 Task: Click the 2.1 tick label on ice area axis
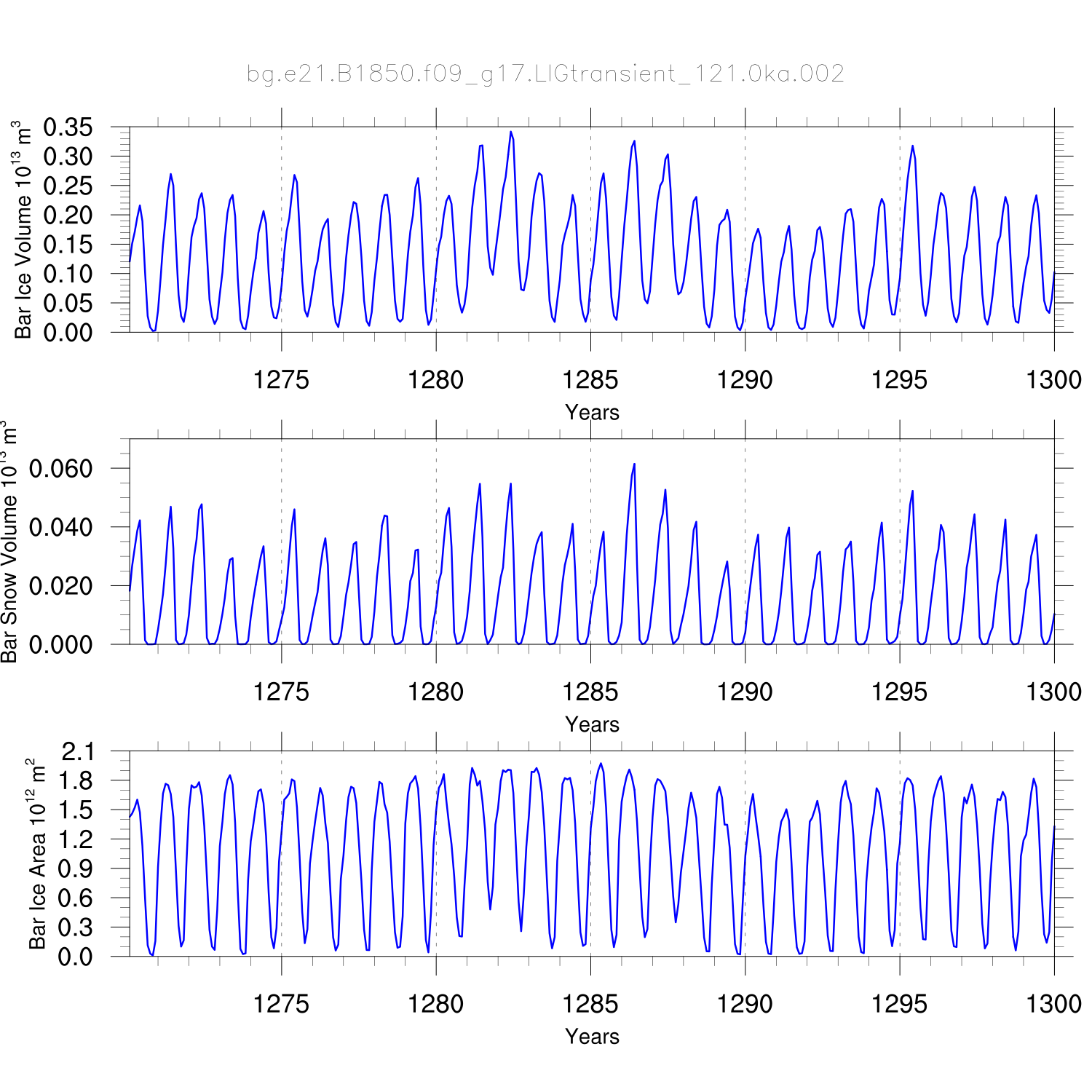pos(77,751)
